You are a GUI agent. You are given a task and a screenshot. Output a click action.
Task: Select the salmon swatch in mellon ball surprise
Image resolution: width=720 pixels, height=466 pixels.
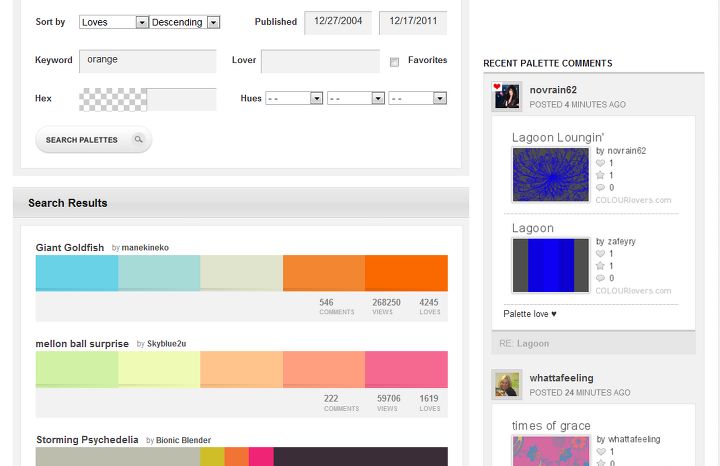pos(324,370)
